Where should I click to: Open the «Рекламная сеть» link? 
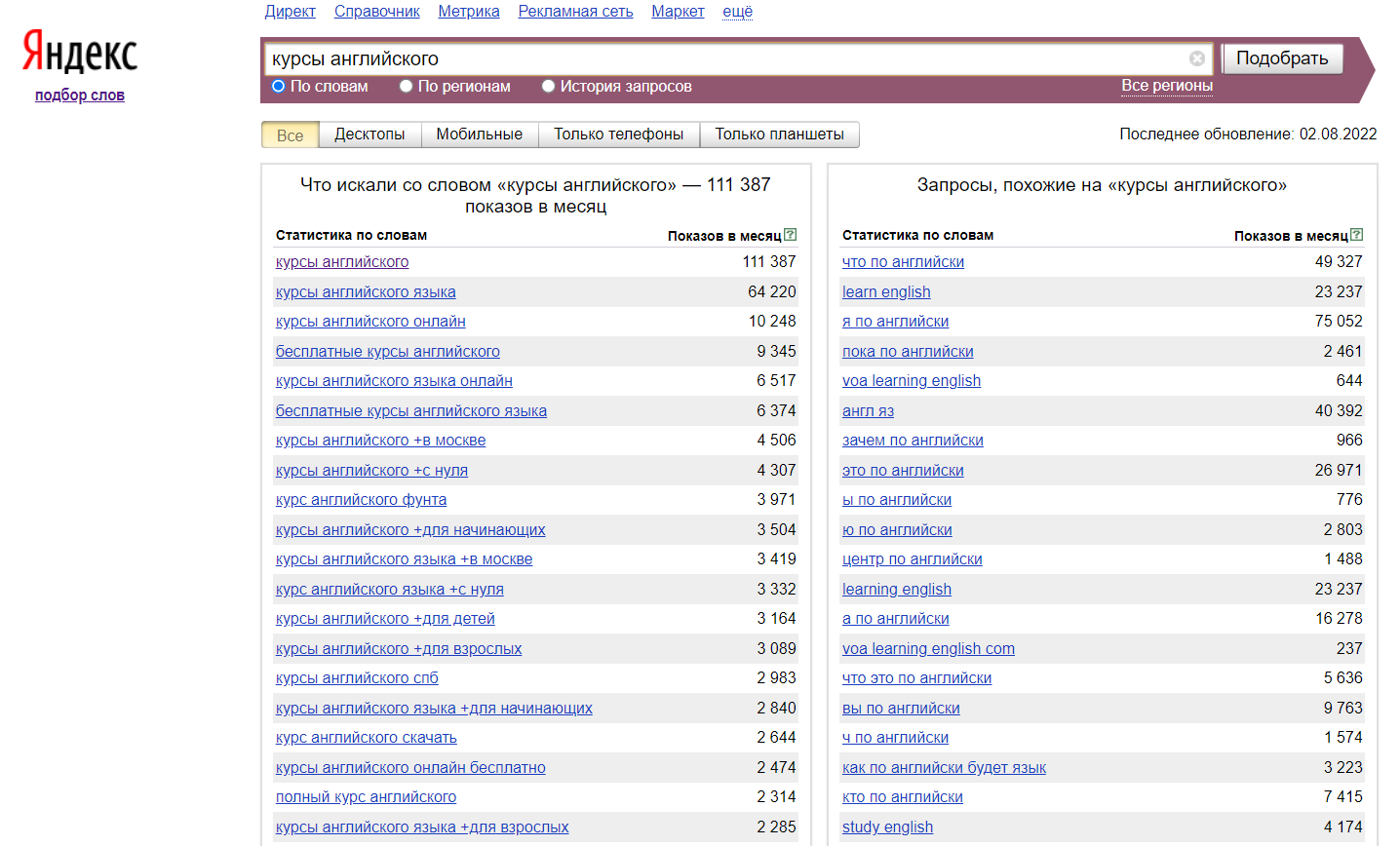click(575, 11)
